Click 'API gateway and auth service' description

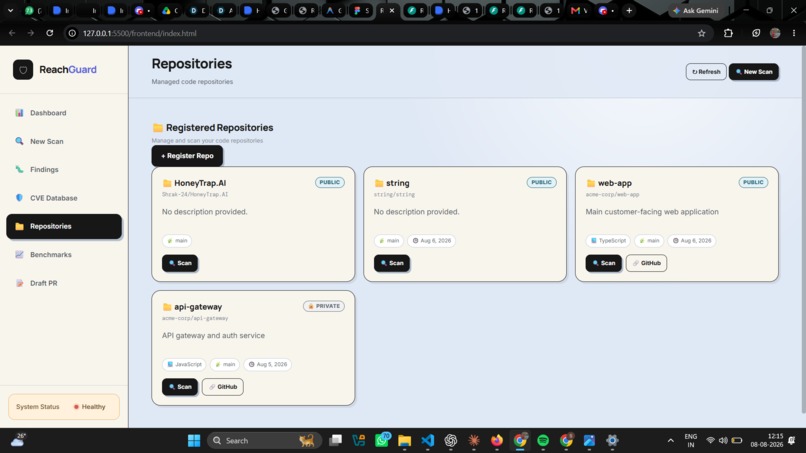[213, 335]
